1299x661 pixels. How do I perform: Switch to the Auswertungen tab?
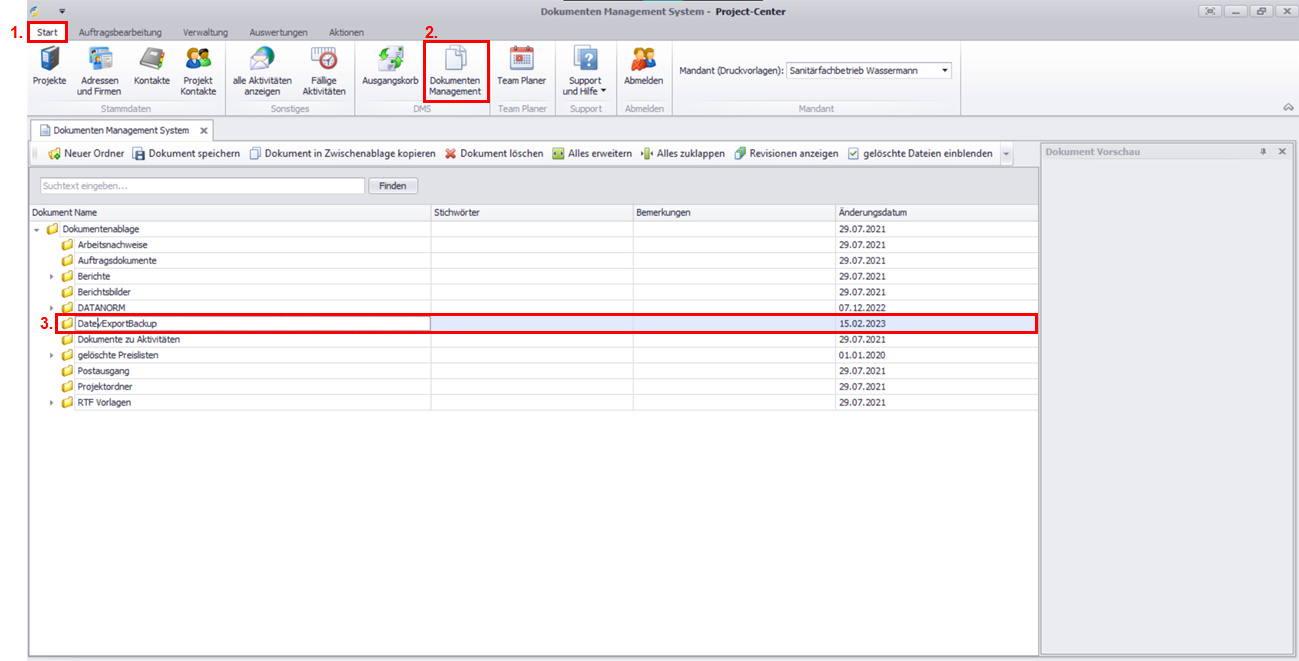tap(278, 32)
